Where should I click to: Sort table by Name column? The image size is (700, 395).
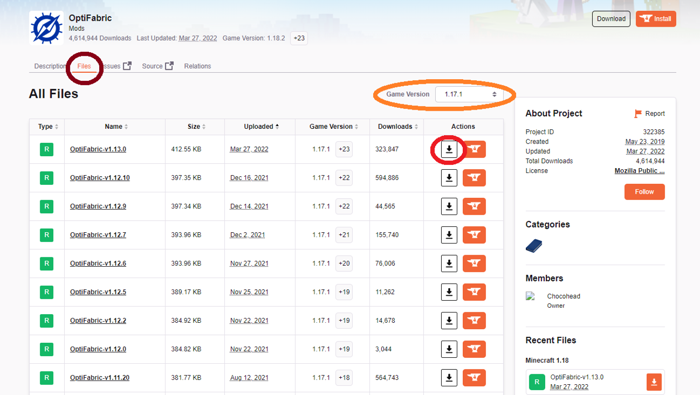(x=116, y=127)
